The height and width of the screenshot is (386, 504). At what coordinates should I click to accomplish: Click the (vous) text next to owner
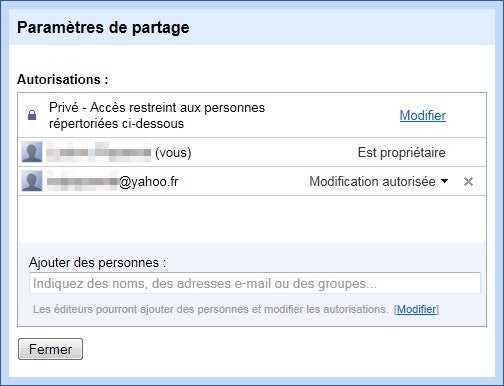point(173,153)
